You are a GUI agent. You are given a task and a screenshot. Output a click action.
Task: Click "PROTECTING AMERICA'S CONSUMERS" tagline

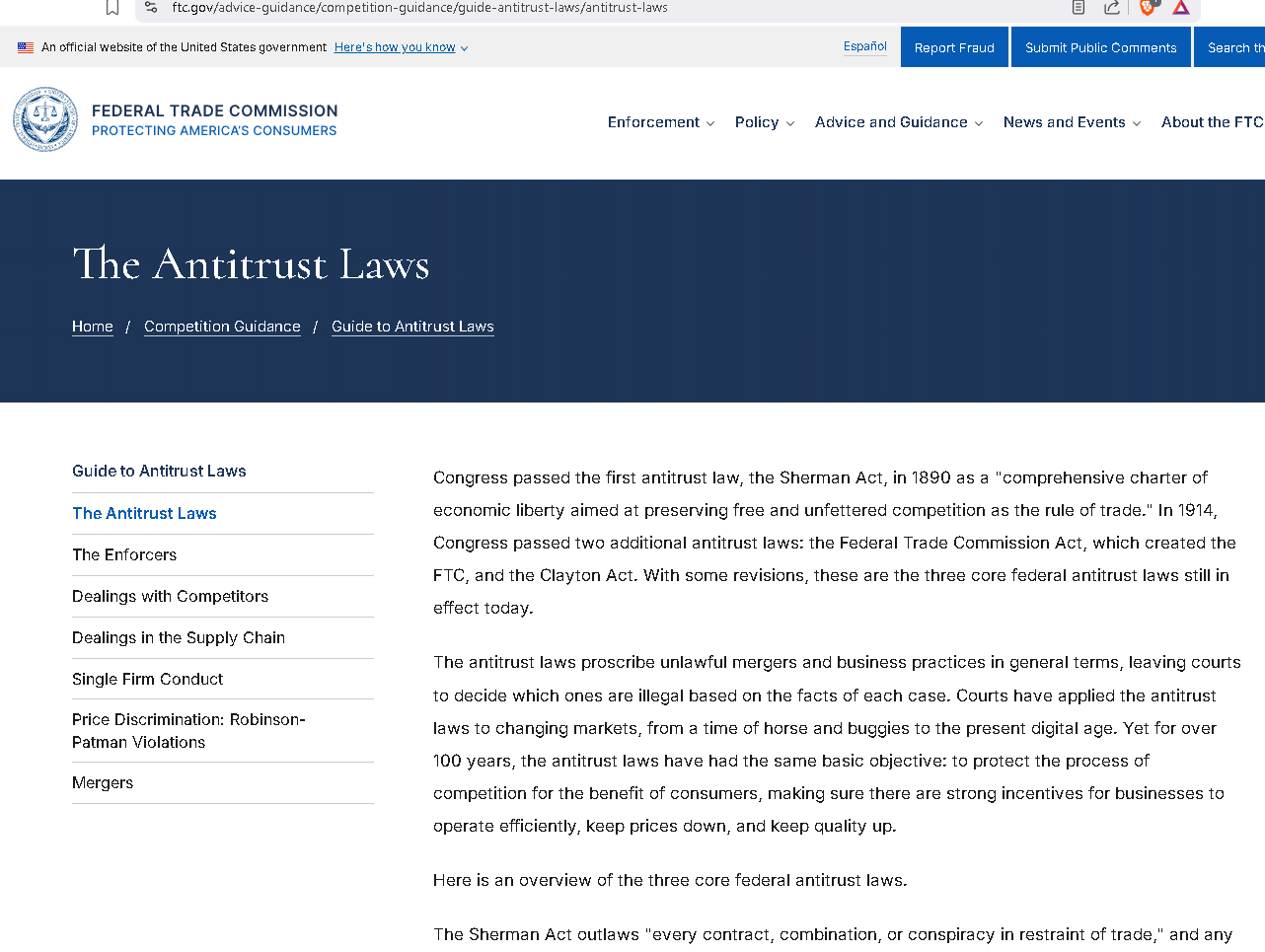pyautogui.click(x=214, y=130)
